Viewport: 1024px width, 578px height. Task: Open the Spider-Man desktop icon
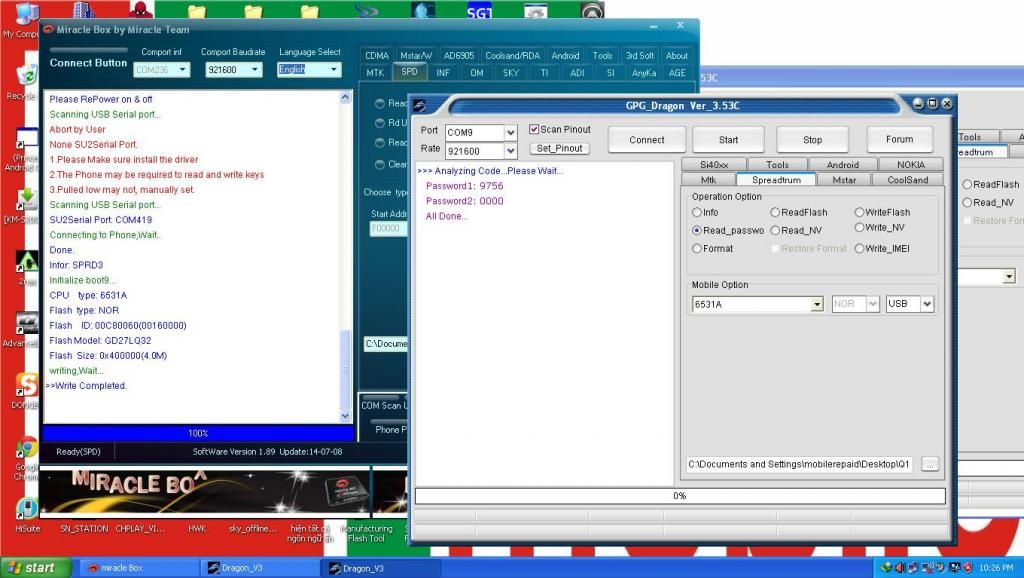click(x=141, y=9)
